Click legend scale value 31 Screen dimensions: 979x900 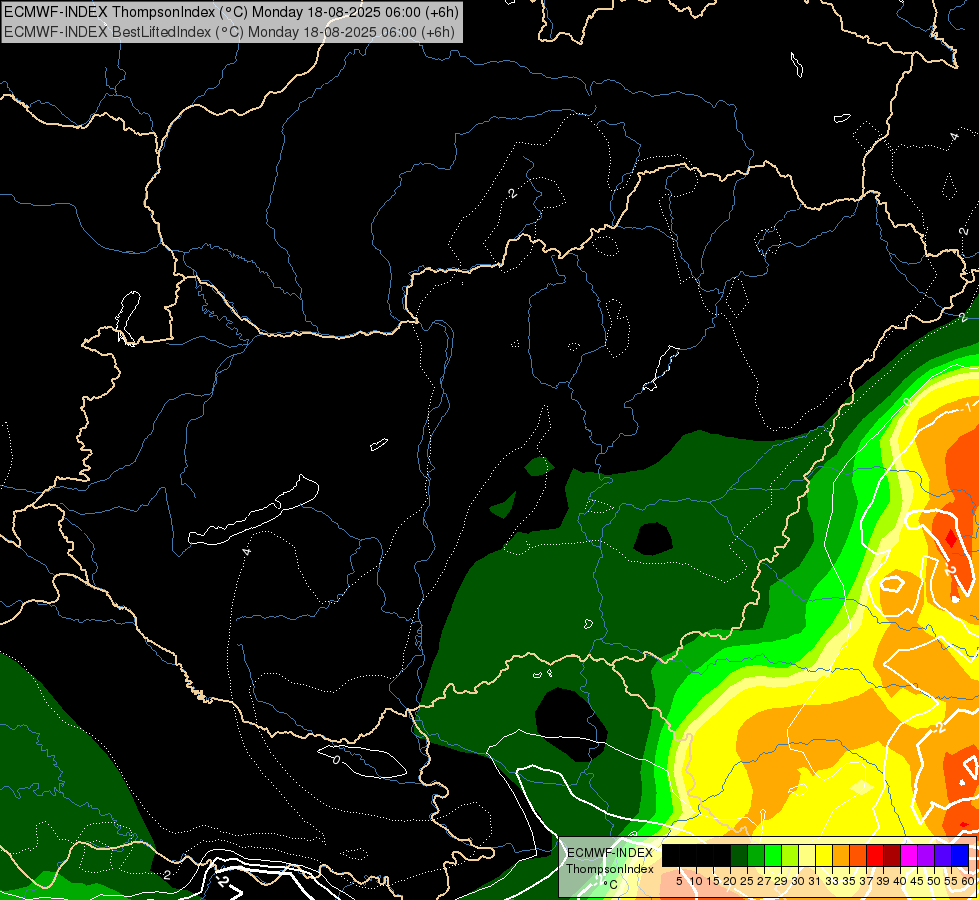pos(815,881)
